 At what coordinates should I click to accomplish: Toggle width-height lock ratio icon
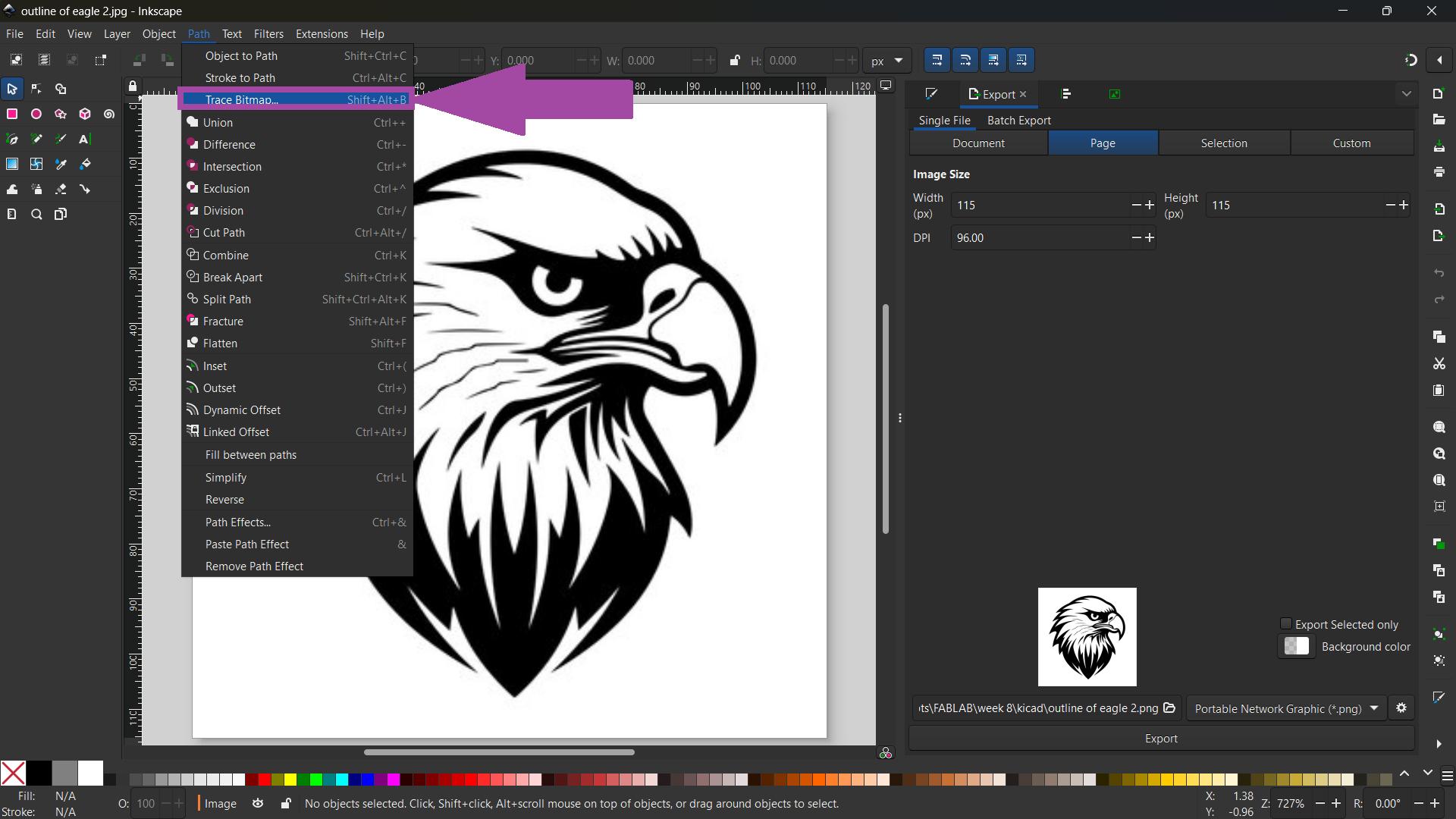pos(734,61)
